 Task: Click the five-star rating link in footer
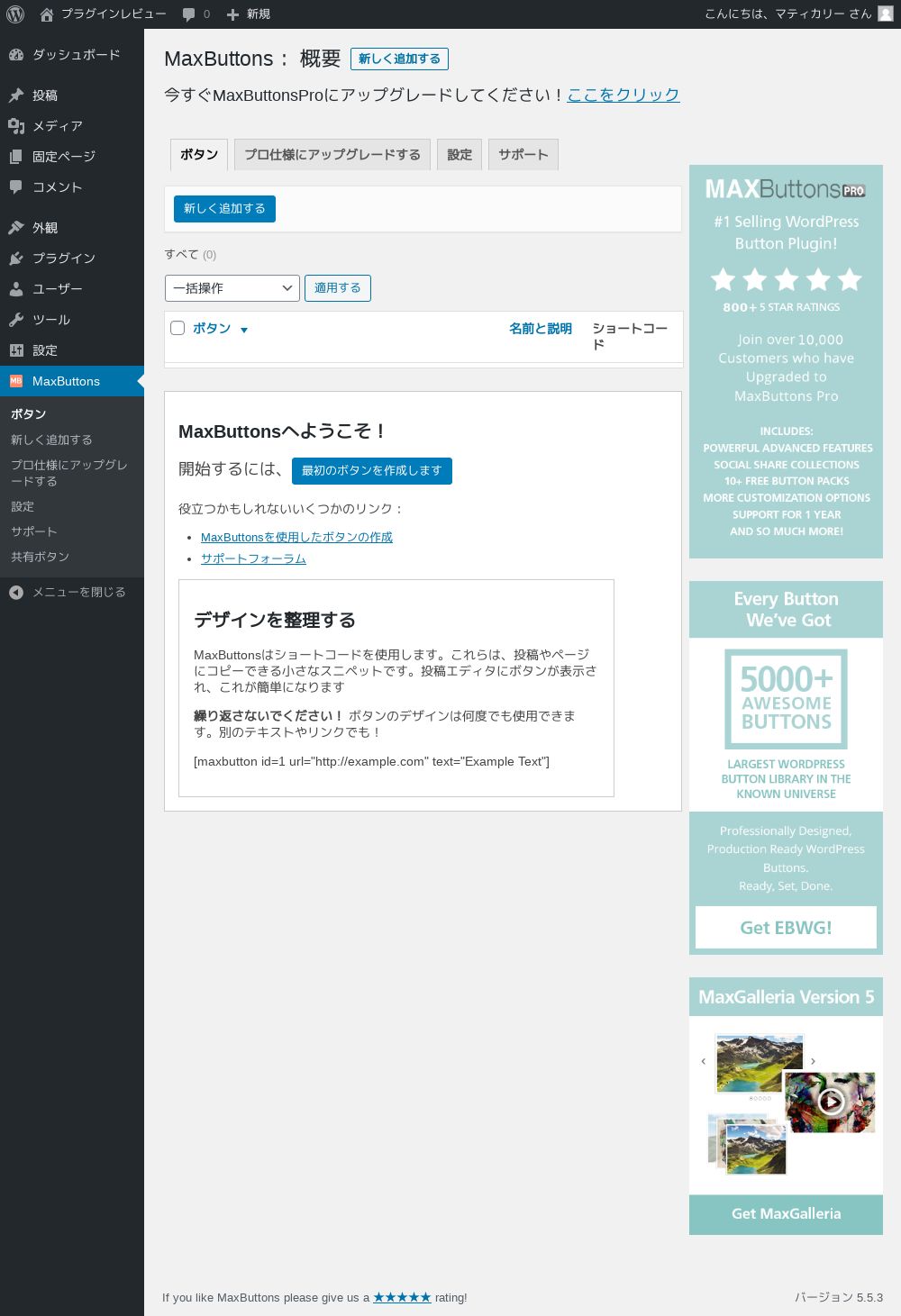pos(402,1297)
